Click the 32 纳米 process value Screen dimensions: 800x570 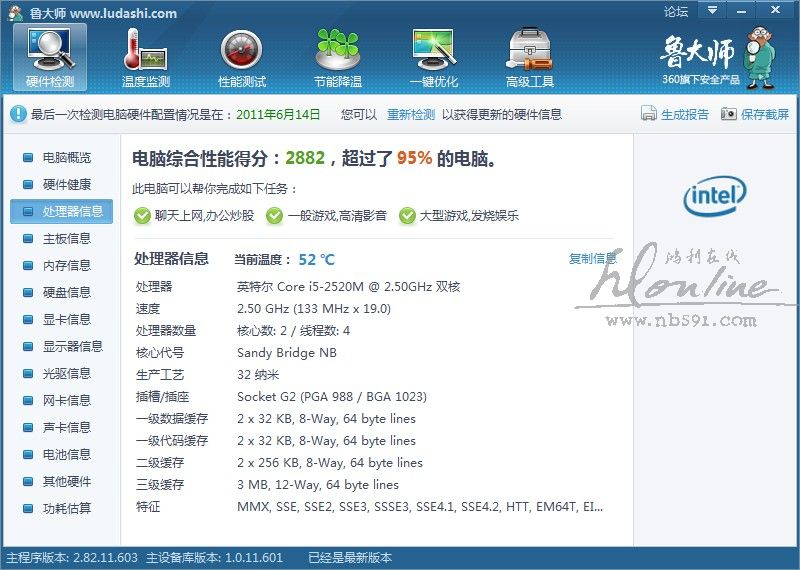258,375
